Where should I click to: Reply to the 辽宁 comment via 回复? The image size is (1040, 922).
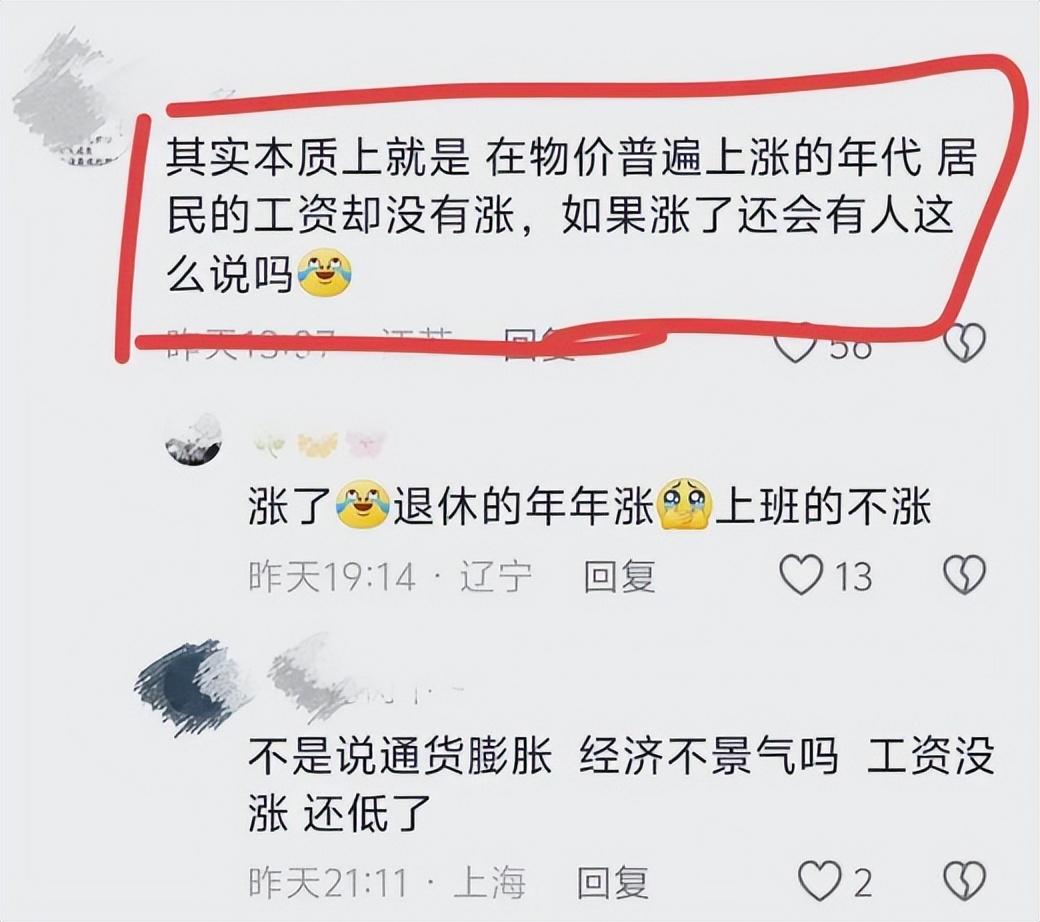pyautogui.click(x=619, y=575)
